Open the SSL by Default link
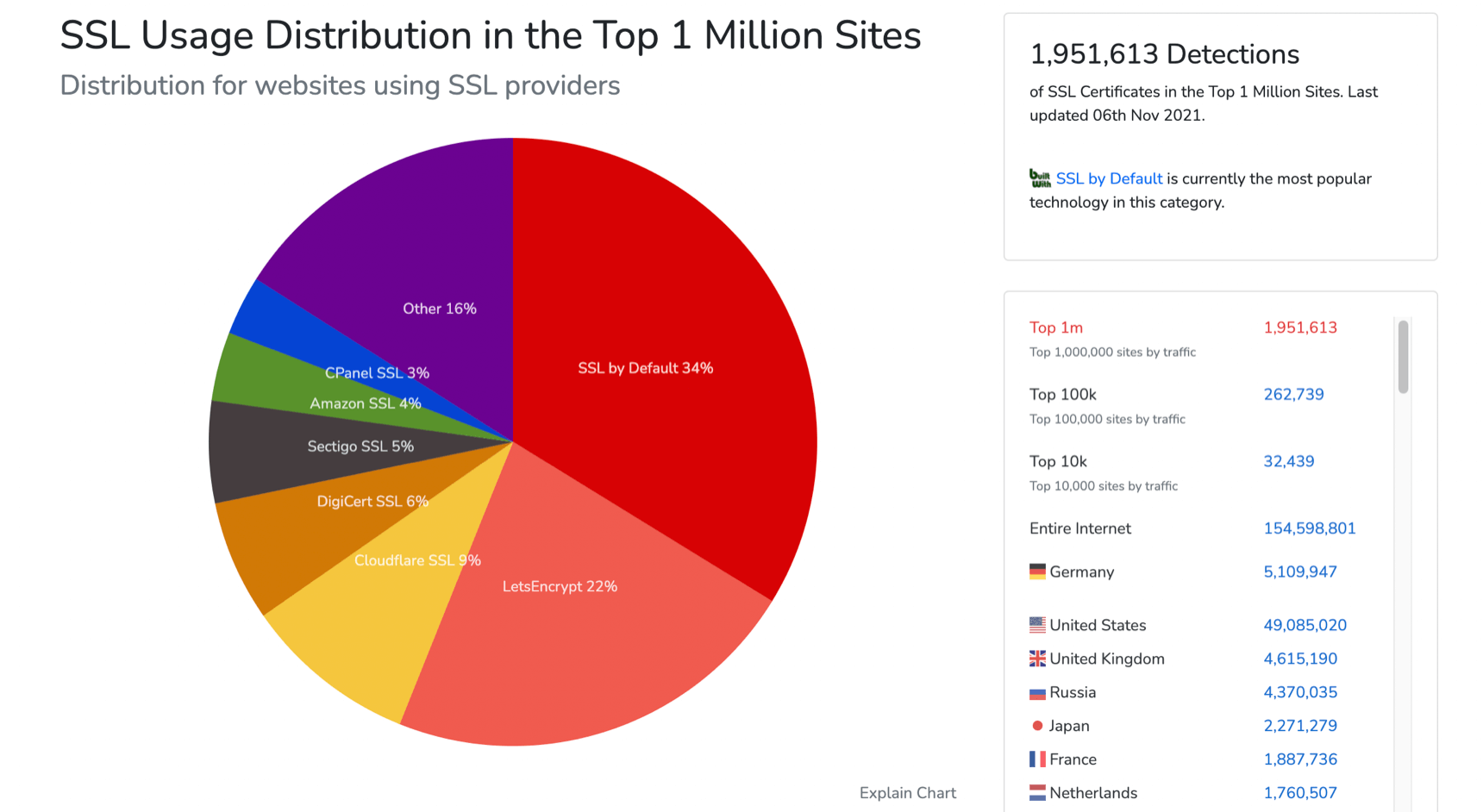Viewport: 1483px width, 812px height. point(1109,178)
